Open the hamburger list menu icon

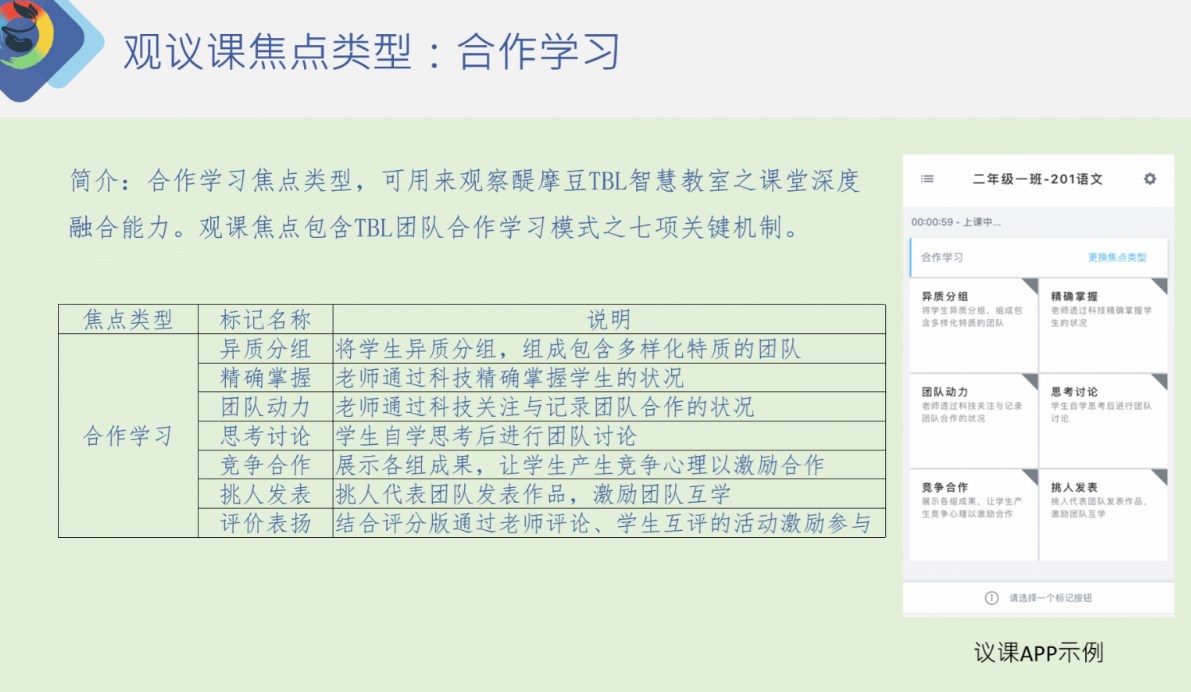[927, 179]
